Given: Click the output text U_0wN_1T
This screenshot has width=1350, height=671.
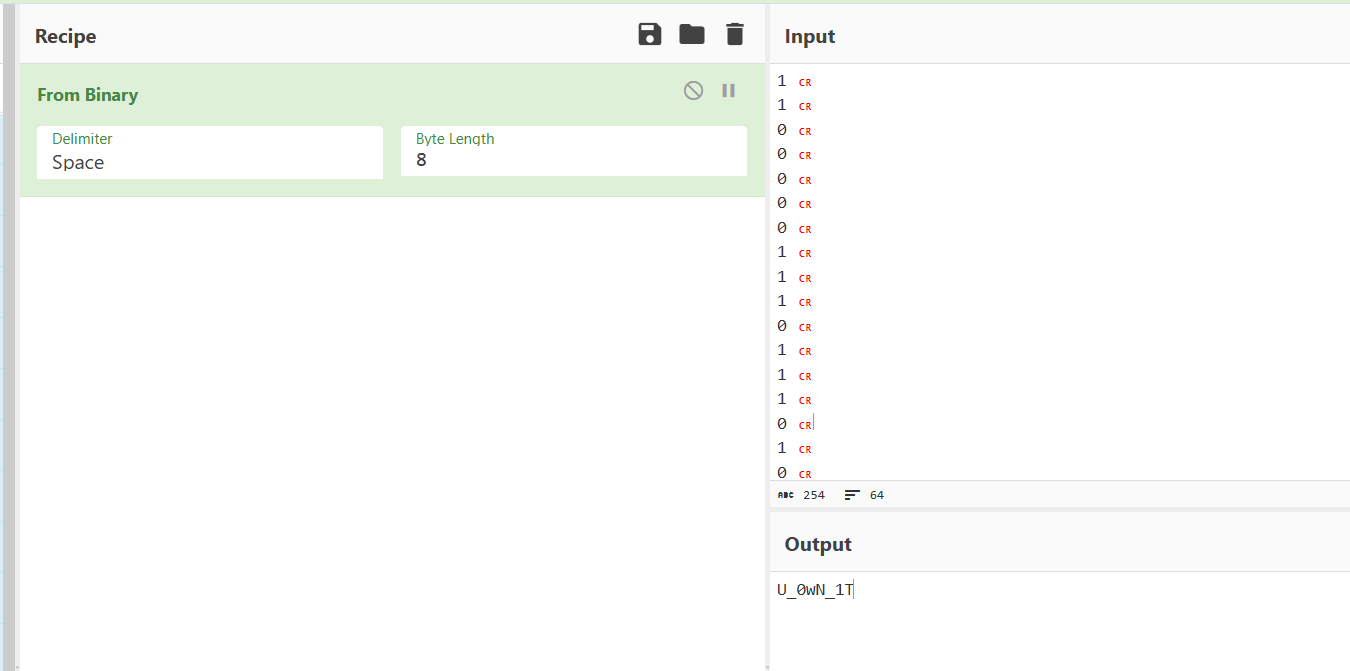Looking at the screenshot, I should tap(815, 590).
